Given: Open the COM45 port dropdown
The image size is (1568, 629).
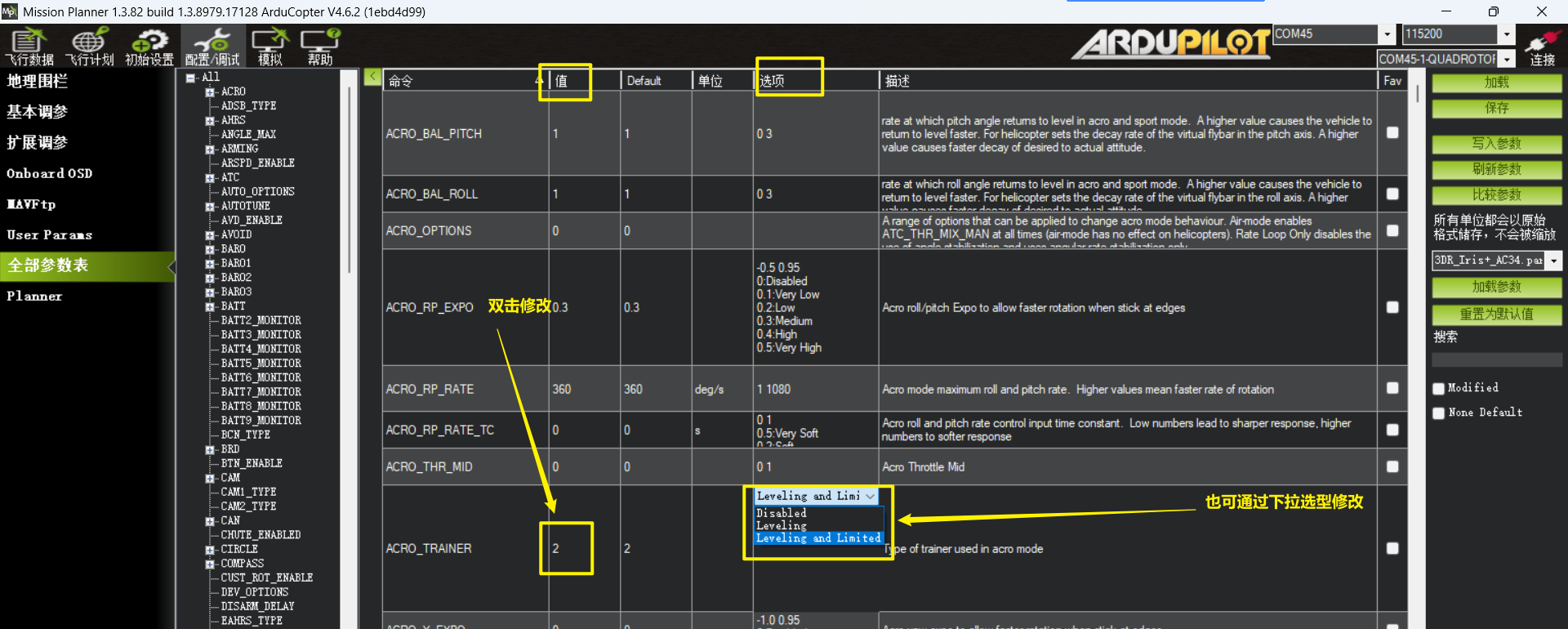Looking at the screenshot, I should (1387, 34).
